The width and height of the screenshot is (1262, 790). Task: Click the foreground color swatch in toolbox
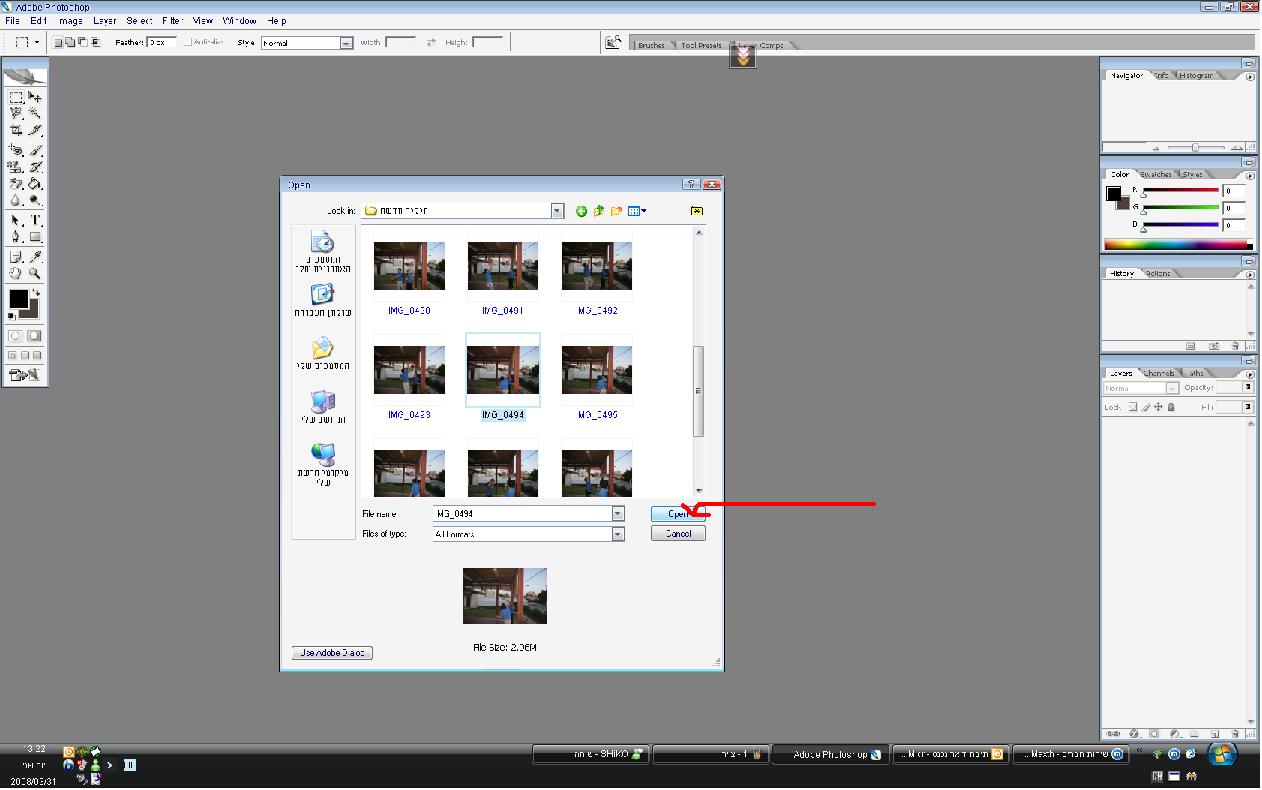tap(18, 299)
